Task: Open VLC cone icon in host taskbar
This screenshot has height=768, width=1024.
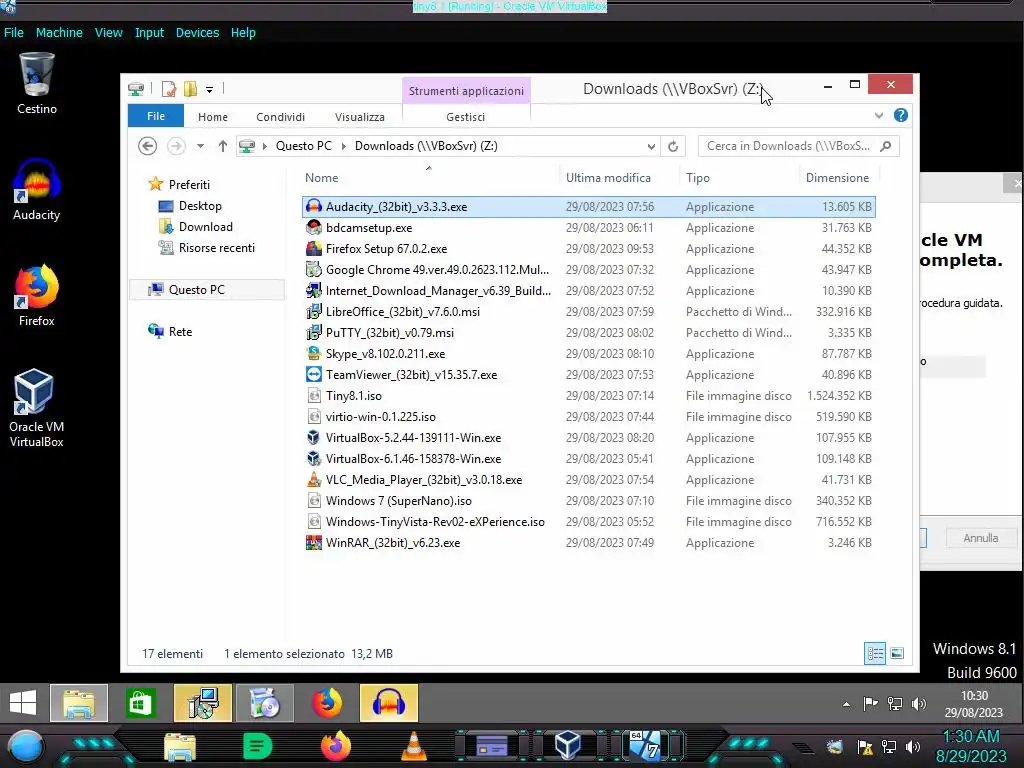Action: pos(413,746)
